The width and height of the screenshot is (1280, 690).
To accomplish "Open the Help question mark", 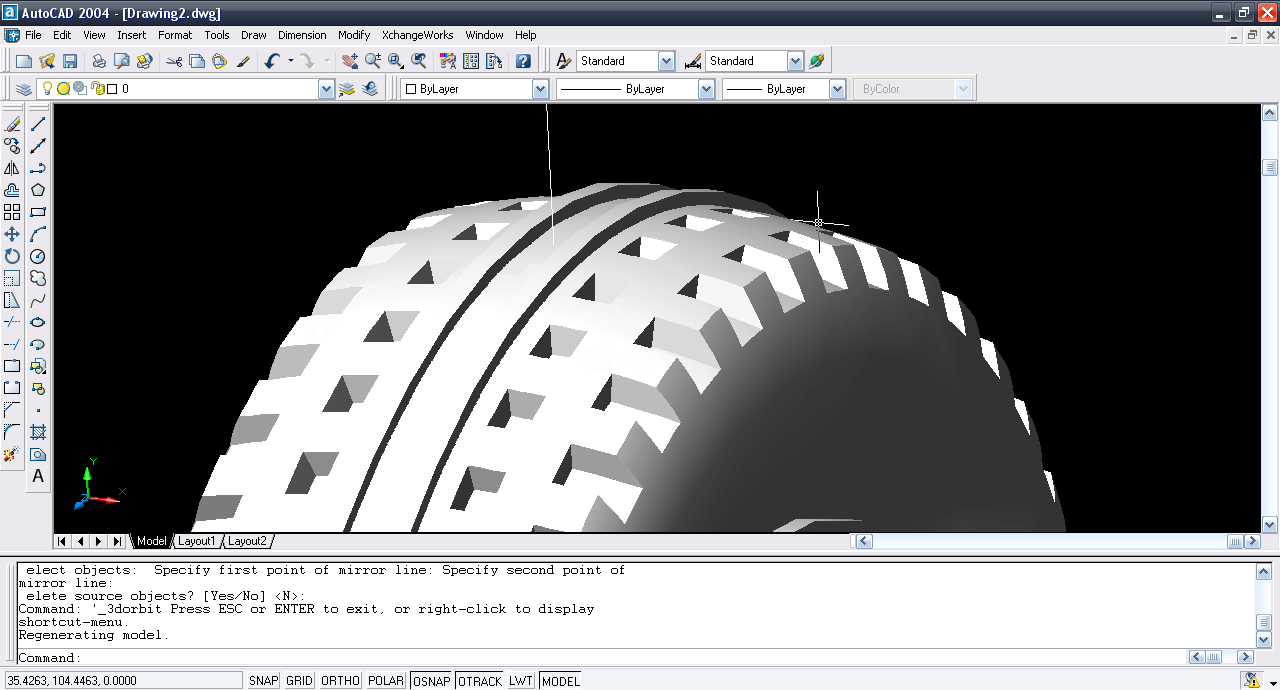I will coord(523,61).
